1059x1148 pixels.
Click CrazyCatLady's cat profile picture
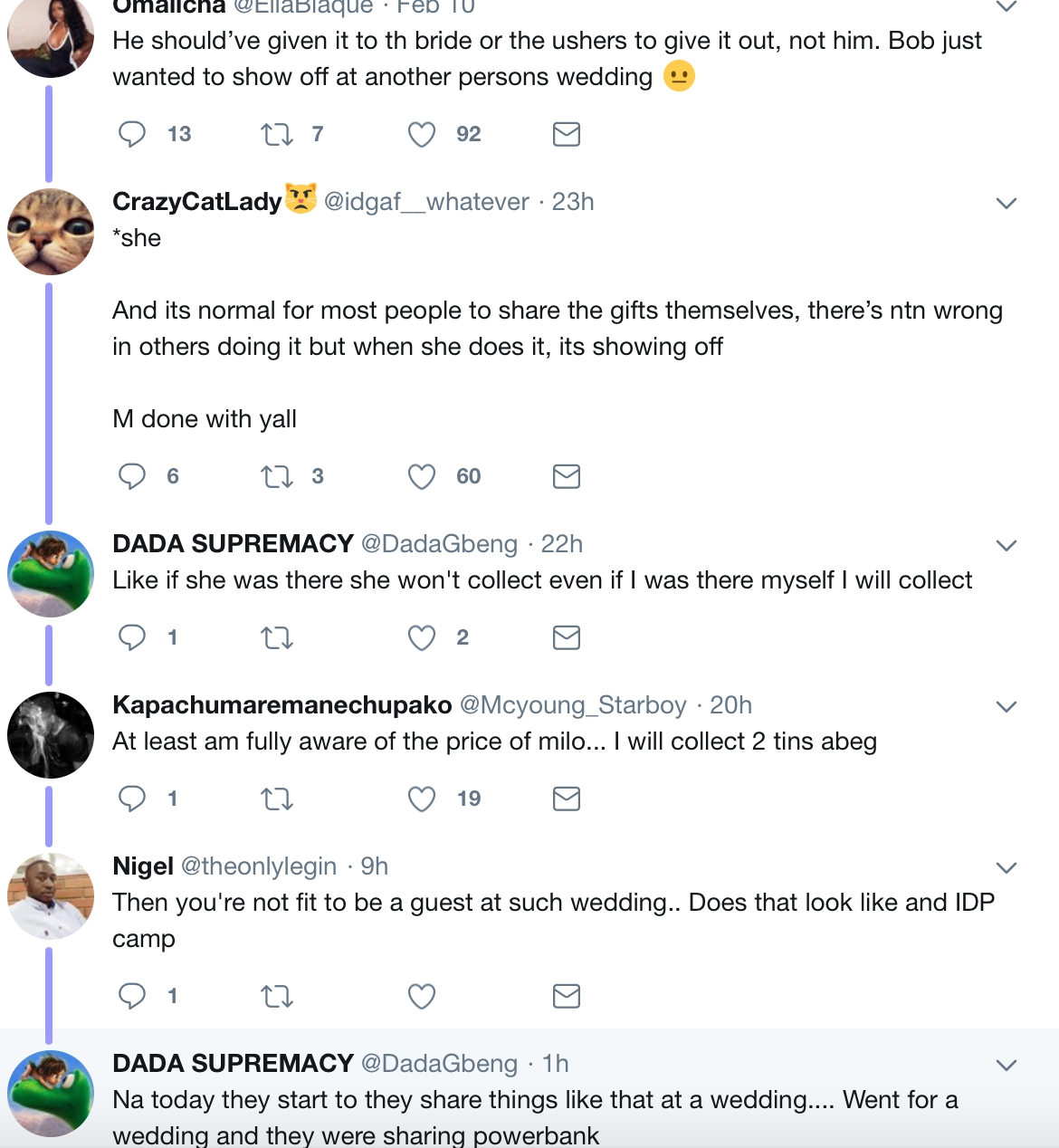point(51,232)
